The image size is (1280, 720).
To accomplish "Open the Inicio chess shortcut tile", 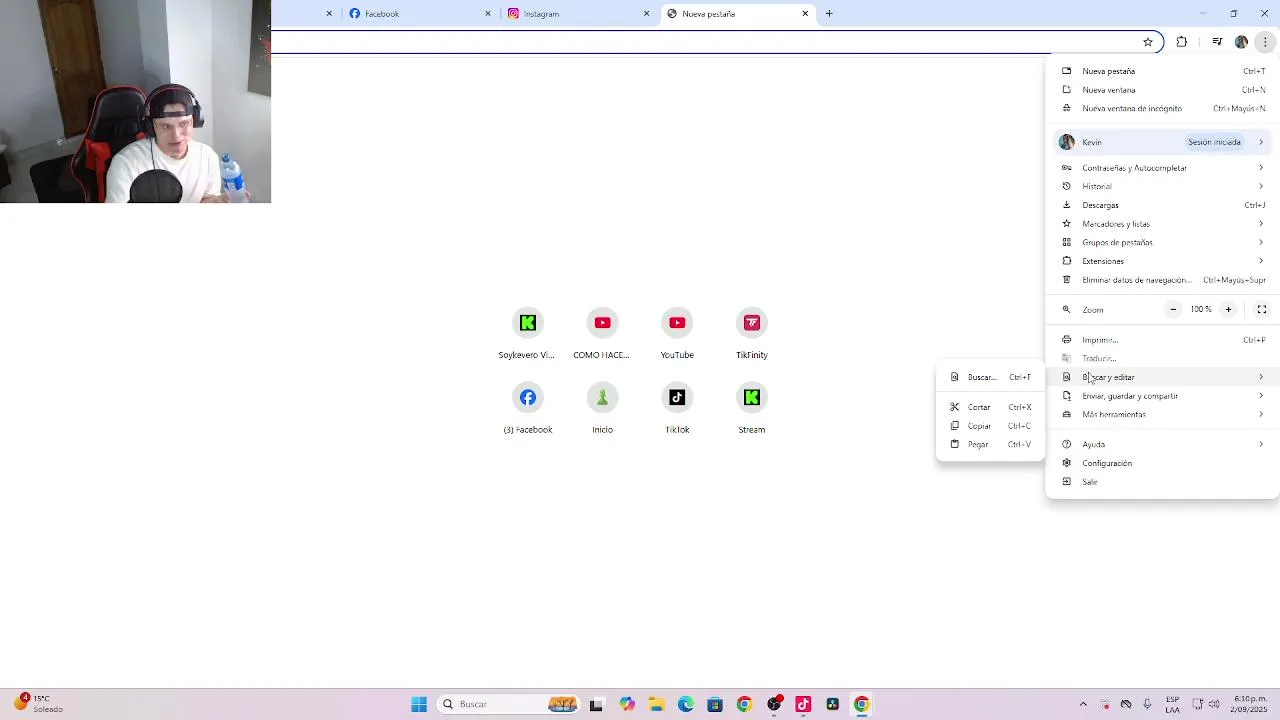I will [602, 409].
